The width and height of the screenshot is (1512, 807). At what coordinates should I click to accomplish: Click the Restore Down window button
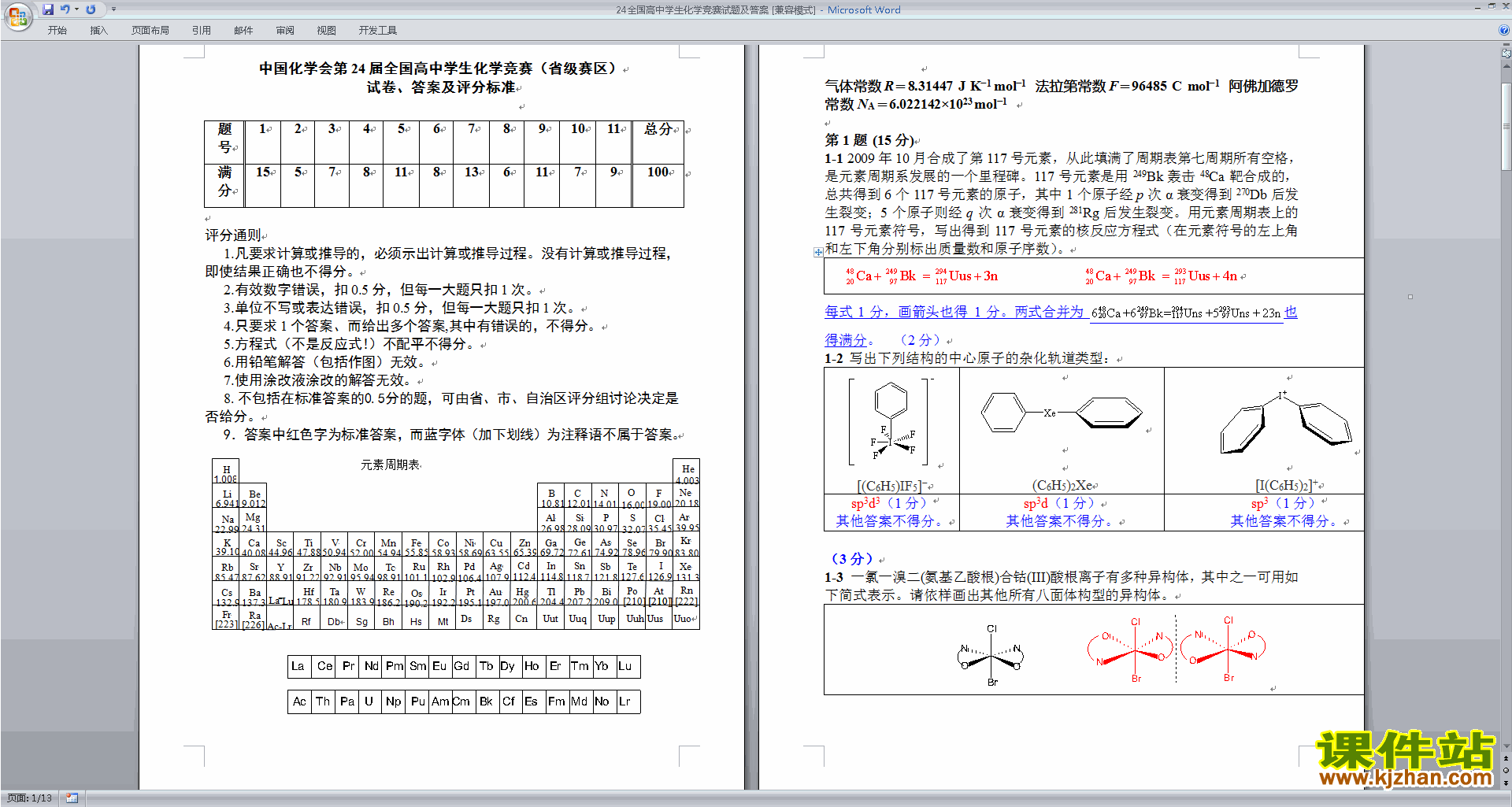tap(1492, 6)
